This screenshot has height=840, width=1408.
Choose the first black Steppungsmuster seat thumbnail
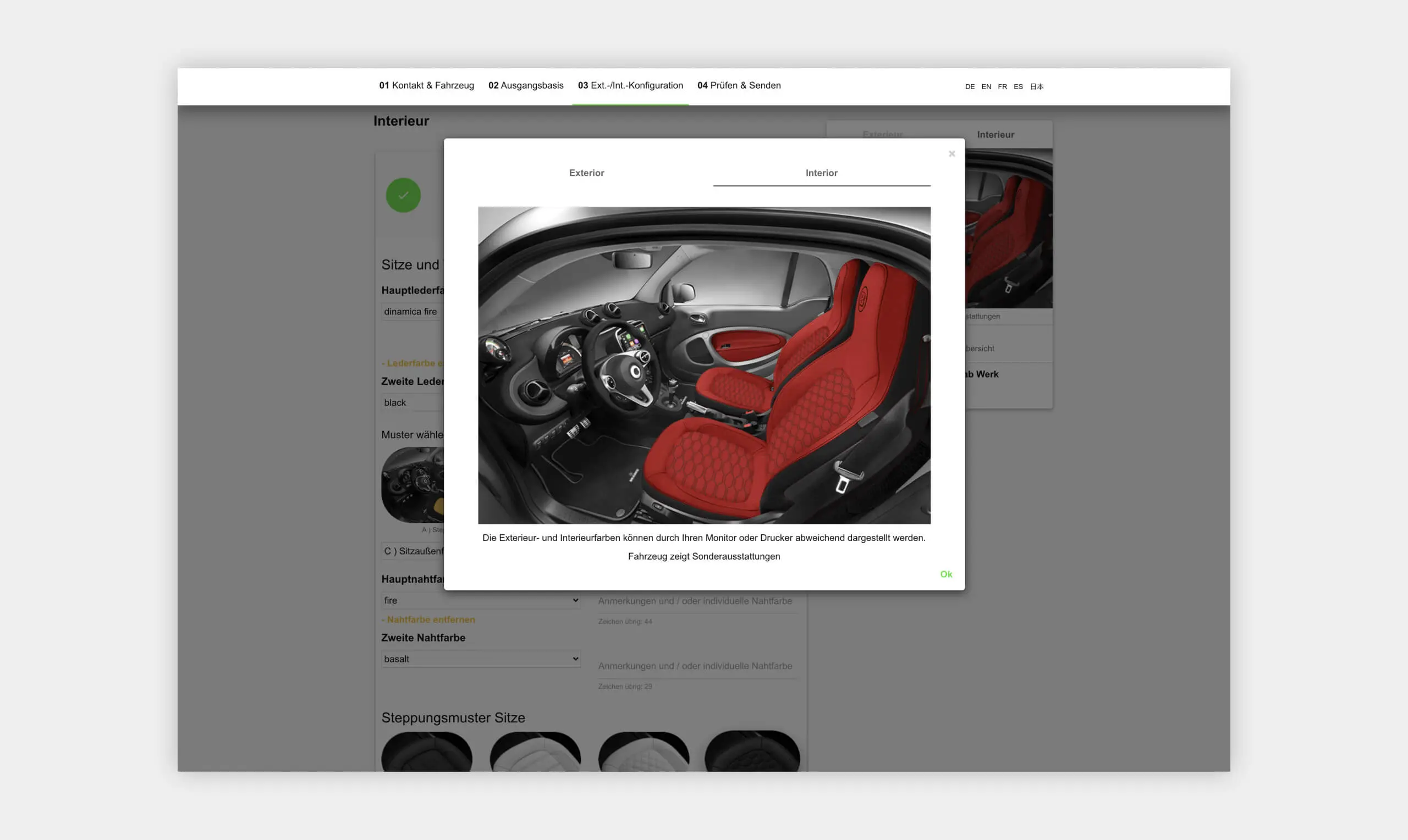click(x=426, y=752)
